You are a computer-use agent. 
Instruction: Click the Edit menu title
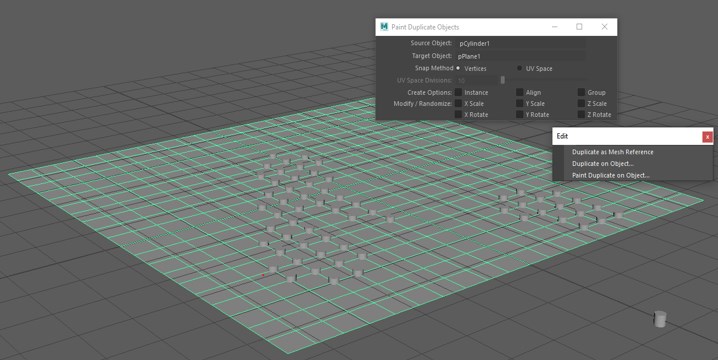562,136
